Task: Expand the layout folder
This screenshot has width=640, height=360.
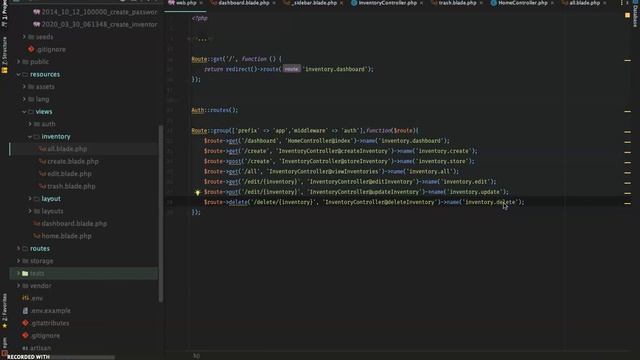Action: [x=30, y=199]
